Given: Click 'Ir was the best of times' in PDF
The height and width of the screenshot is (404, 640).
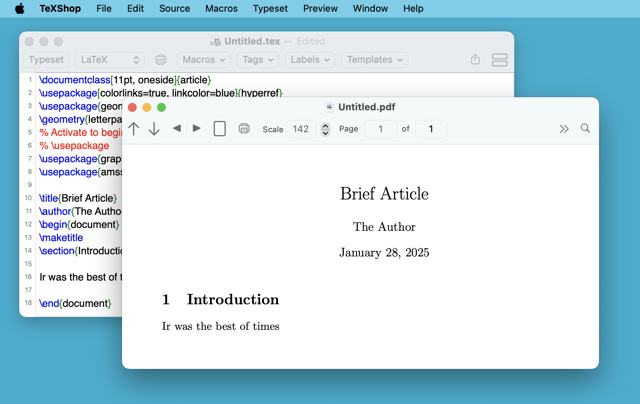Looking at the screenshot, I should click(220, 326).
